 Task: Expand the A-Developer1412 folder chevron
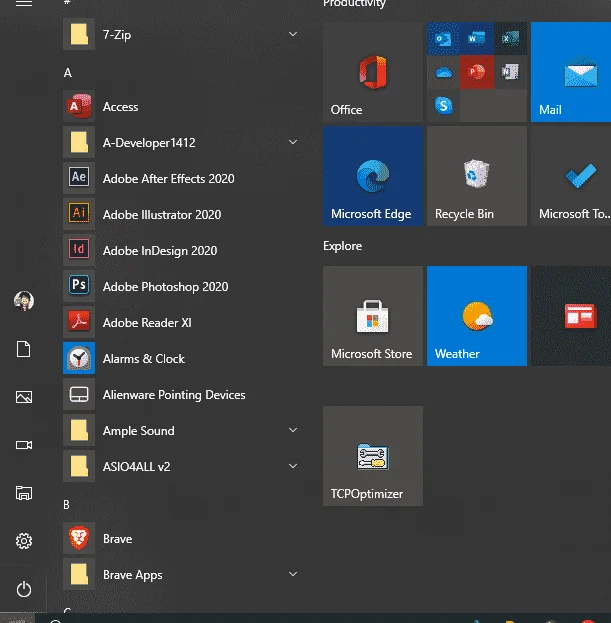[x=293, y=142]
